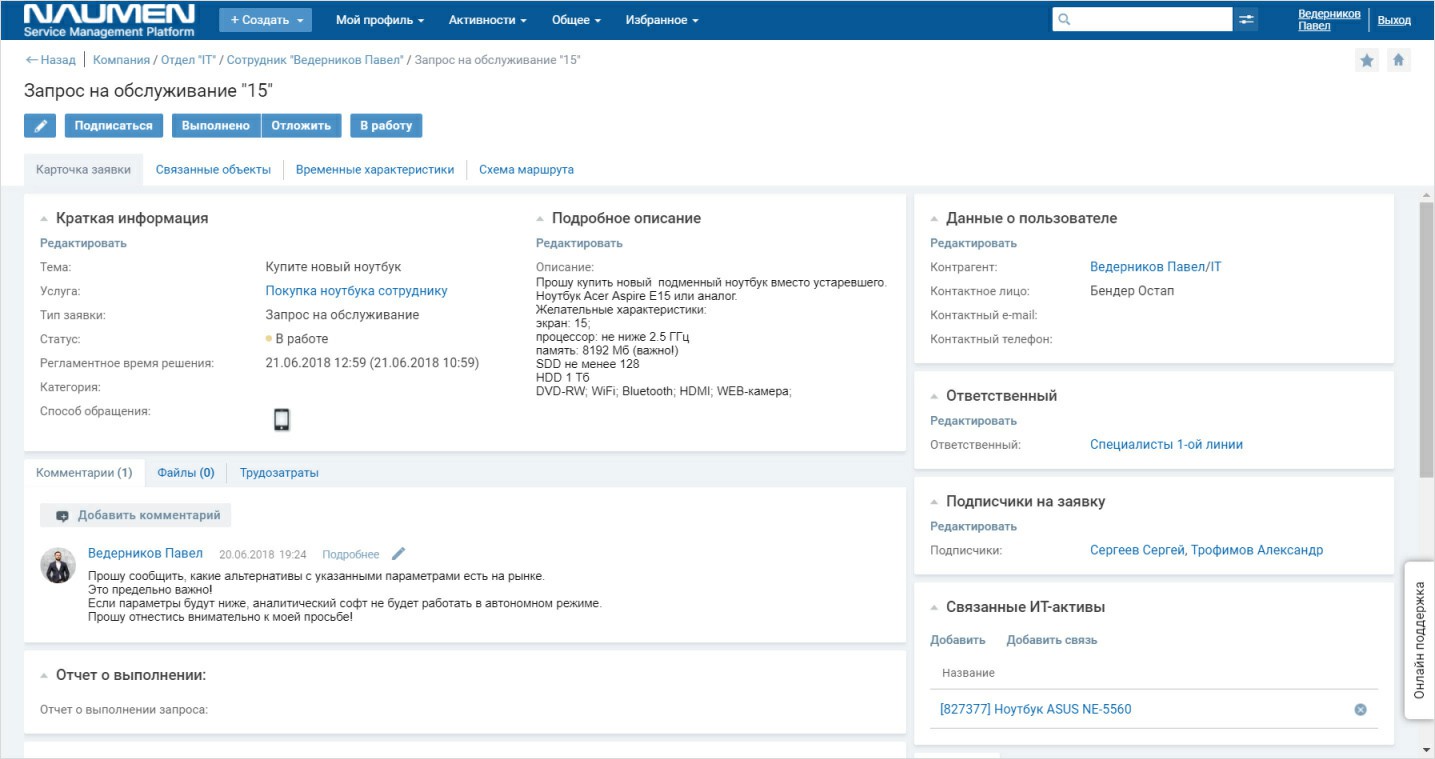
Task: Click the home icon in breadcrumb bar
Action: (1398, 60)
